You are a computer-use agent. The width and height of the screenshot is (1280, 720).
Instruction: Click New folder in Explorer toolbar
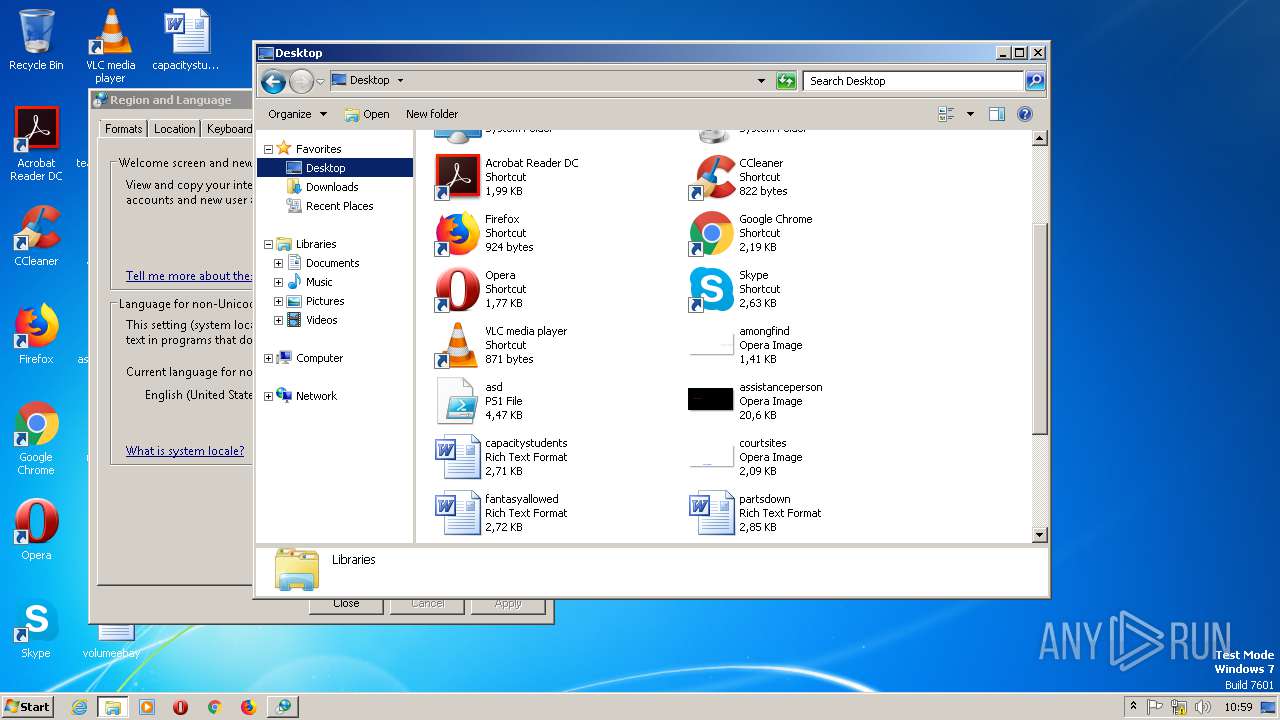(x=432, y=114)
